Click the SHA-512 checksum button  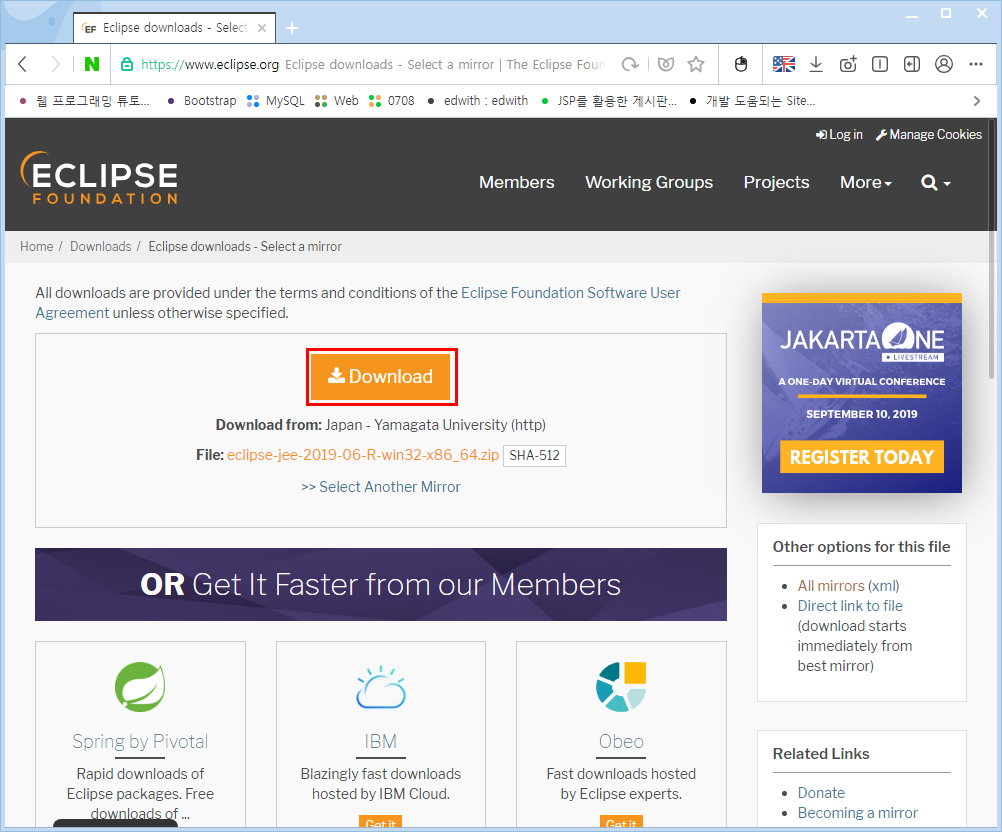534,456
